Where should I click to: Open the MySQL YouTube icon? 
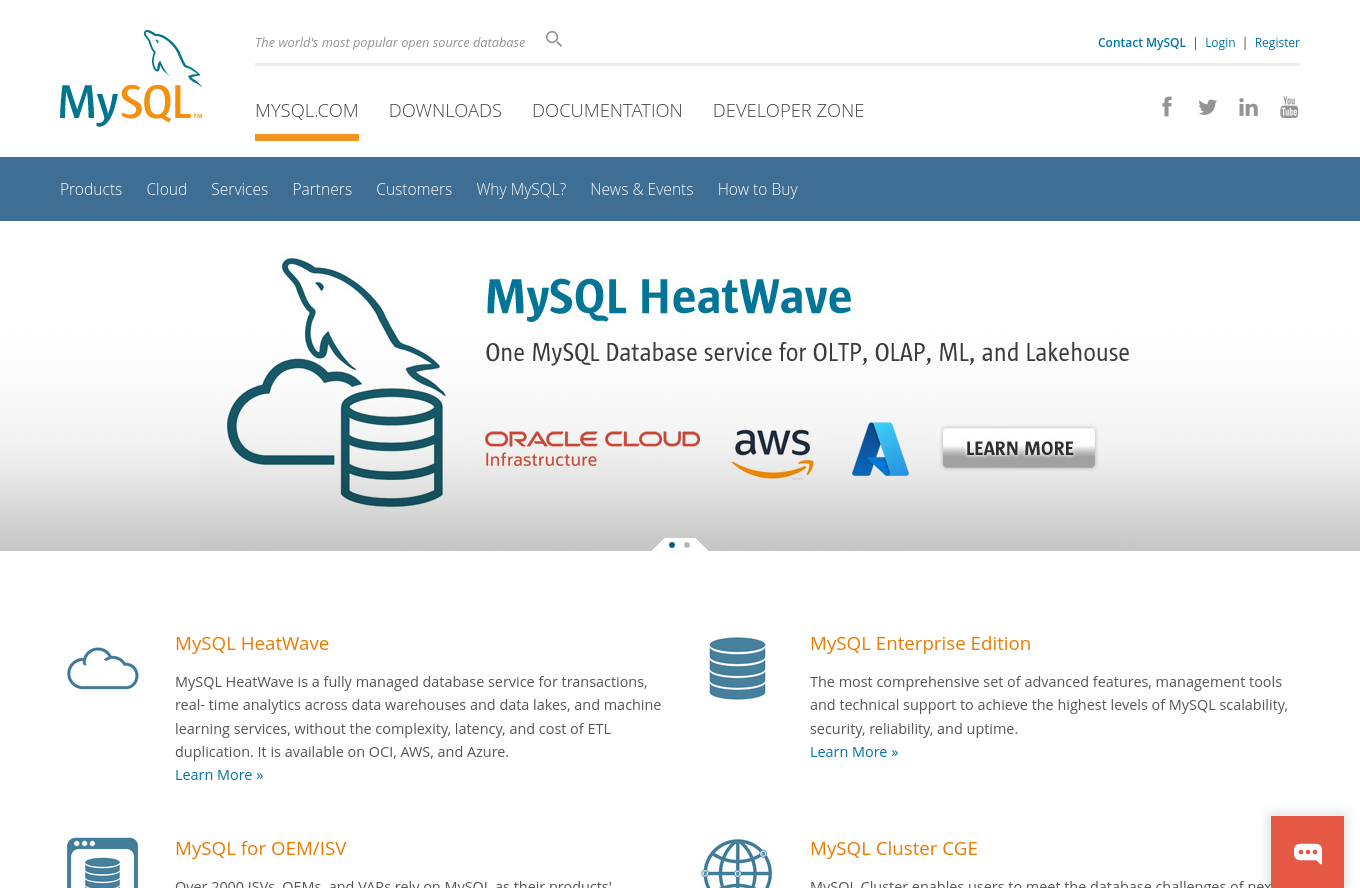[x=1289, y=107]
